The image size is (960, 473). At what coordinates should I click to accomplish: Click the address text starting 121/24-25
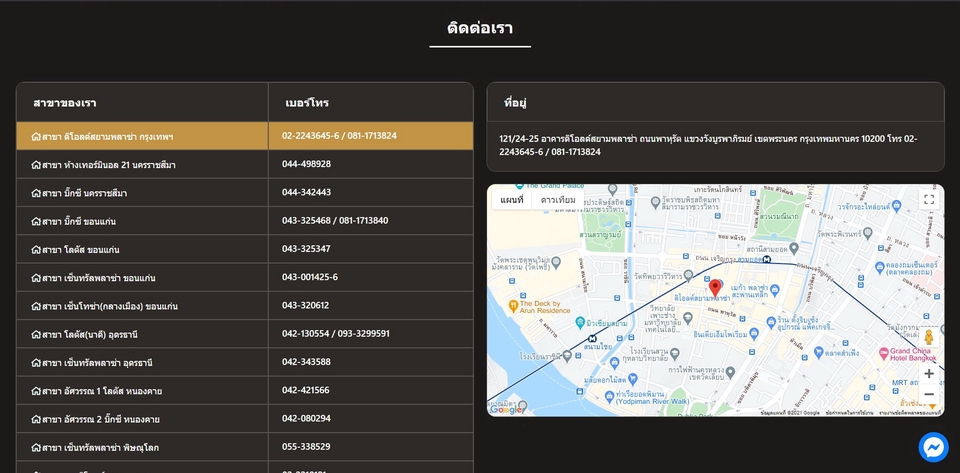click(708, 145)
